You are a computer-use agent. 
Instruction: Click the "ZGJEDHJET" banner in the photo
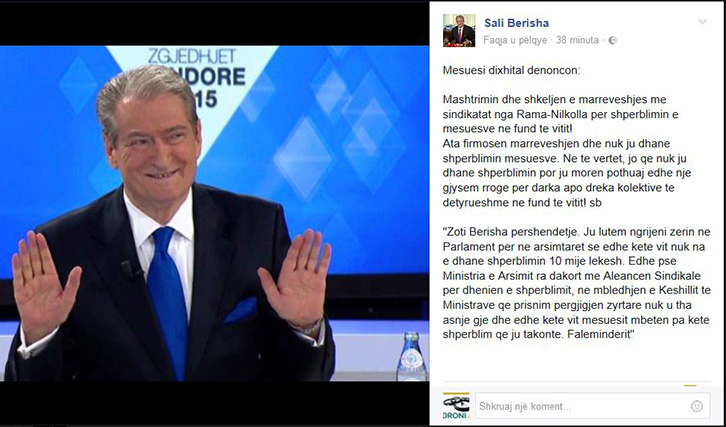pyautogui.click(x=192, y=56)
